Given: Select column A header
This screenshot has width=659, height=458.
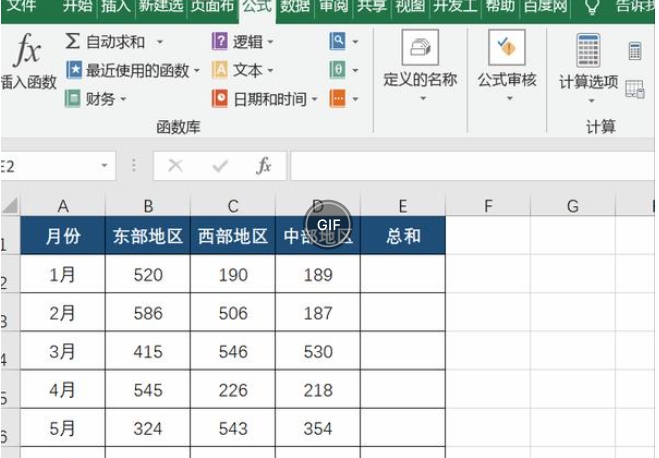Looking at the screenshot, I should [63, 206].
